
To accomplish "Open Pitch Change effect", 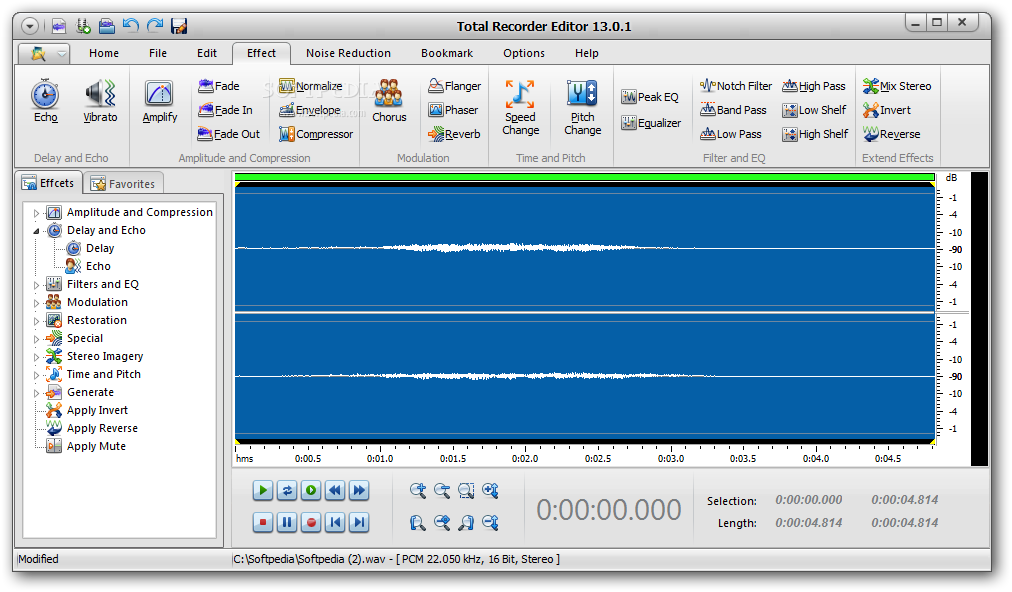I will [582, 108].
